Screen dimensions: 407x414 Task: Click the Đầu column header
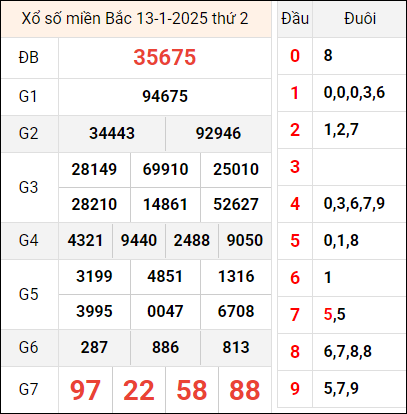click(x=295, y=19)
